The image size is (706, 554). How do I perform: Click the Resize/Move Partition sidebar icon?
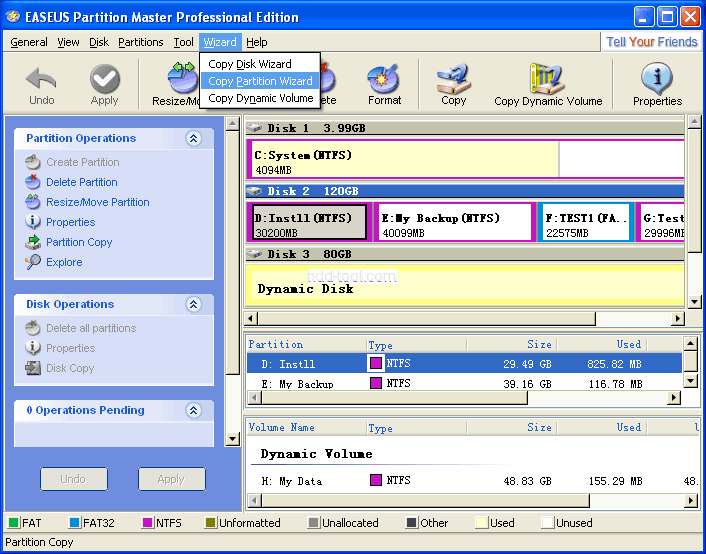(x=32, y=202)
